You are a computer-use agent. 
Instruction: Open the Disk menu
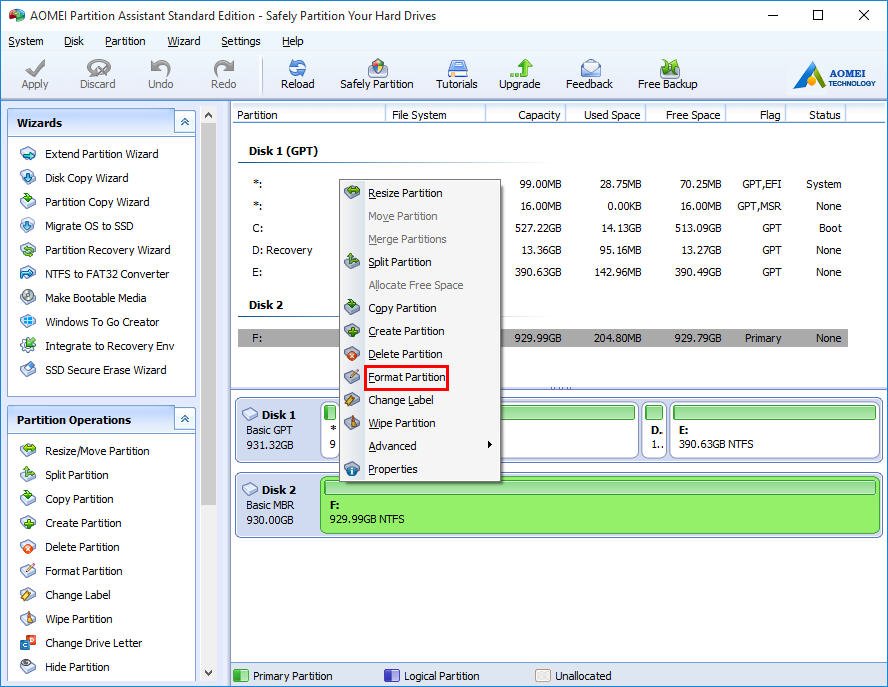(x=74, y=41)
